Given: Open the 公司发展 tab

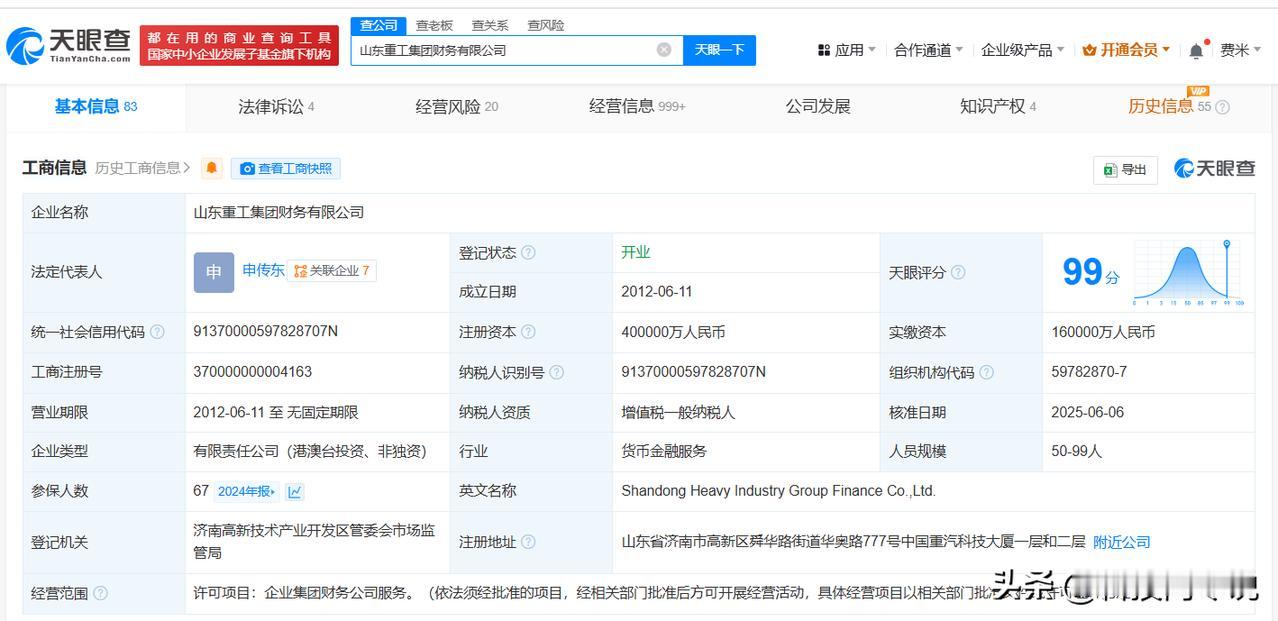Looking at the screenshot, I should point(818,106).
